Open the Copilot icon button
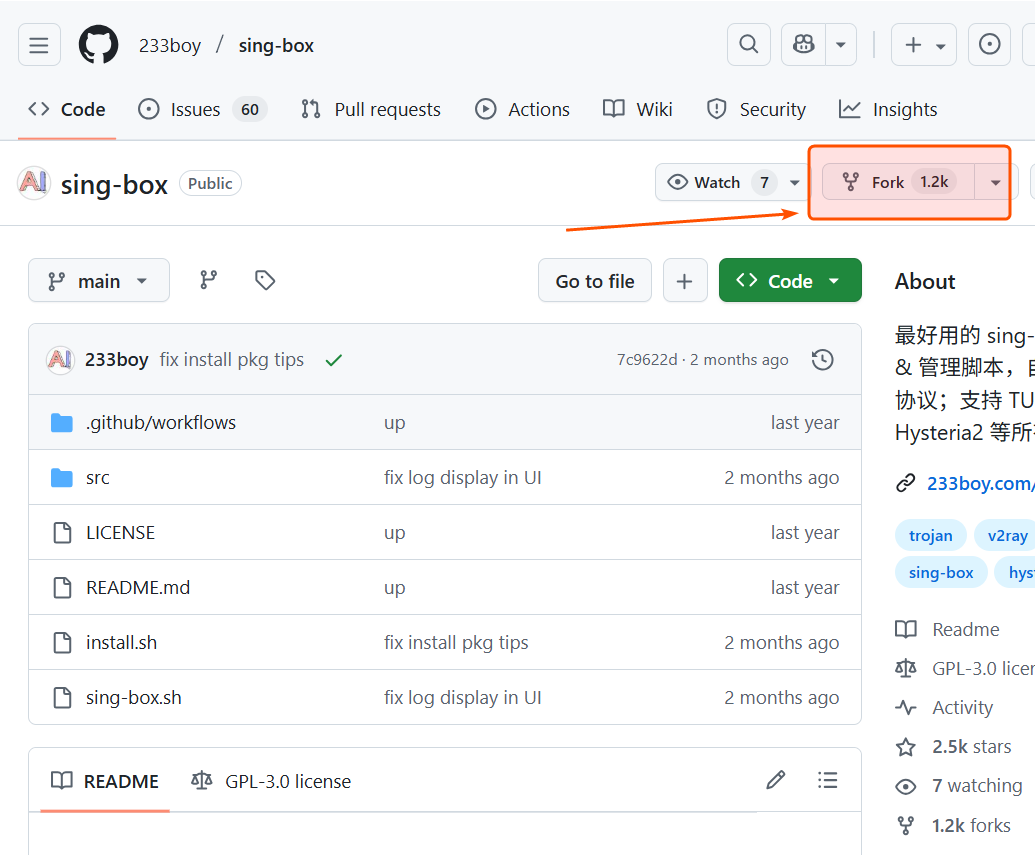 tap(804, 45)
